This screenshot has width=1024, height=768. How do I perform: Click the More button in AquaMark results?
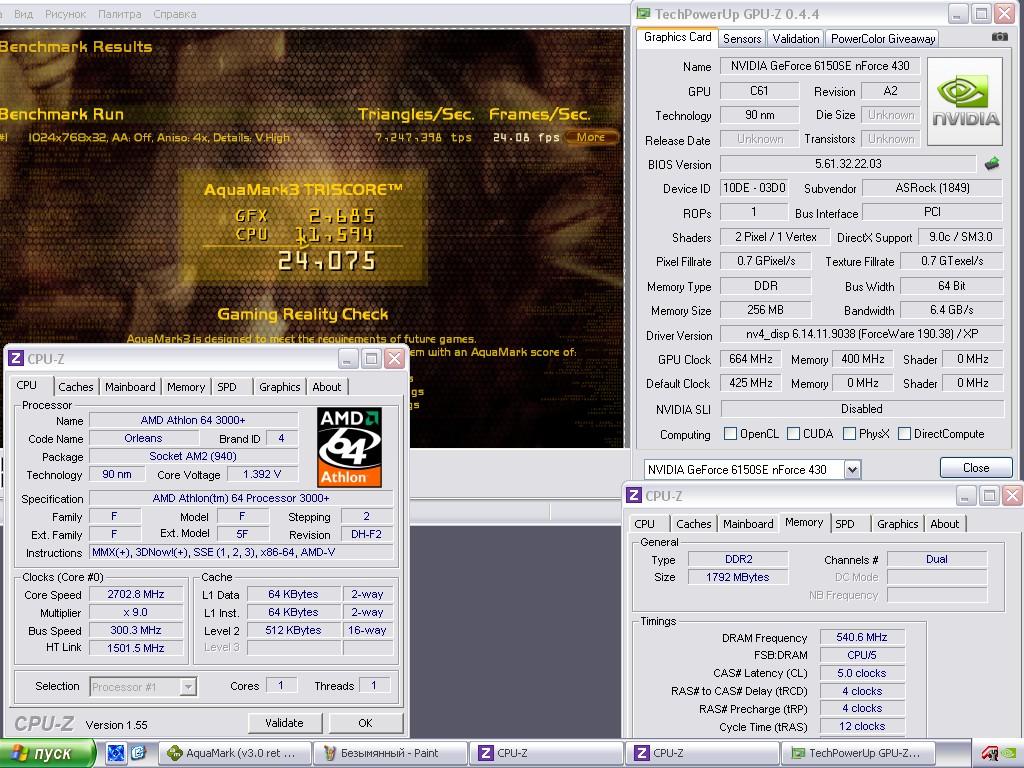coord(590,137)
